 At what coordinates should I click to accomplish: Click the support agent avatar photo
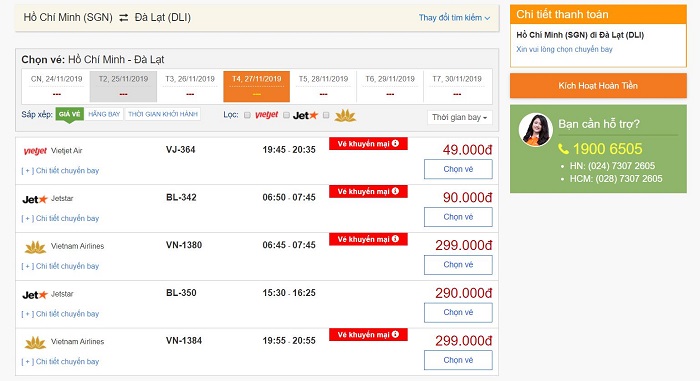[536, 130]
